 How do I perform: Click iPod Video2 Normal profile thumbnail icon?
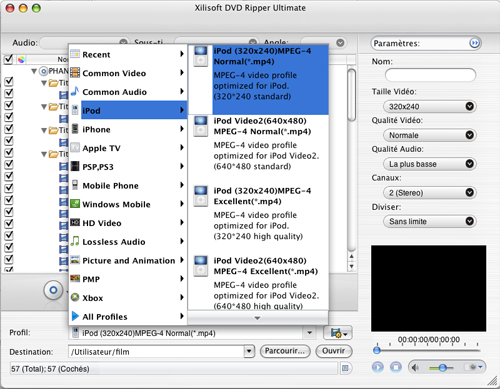201,126
